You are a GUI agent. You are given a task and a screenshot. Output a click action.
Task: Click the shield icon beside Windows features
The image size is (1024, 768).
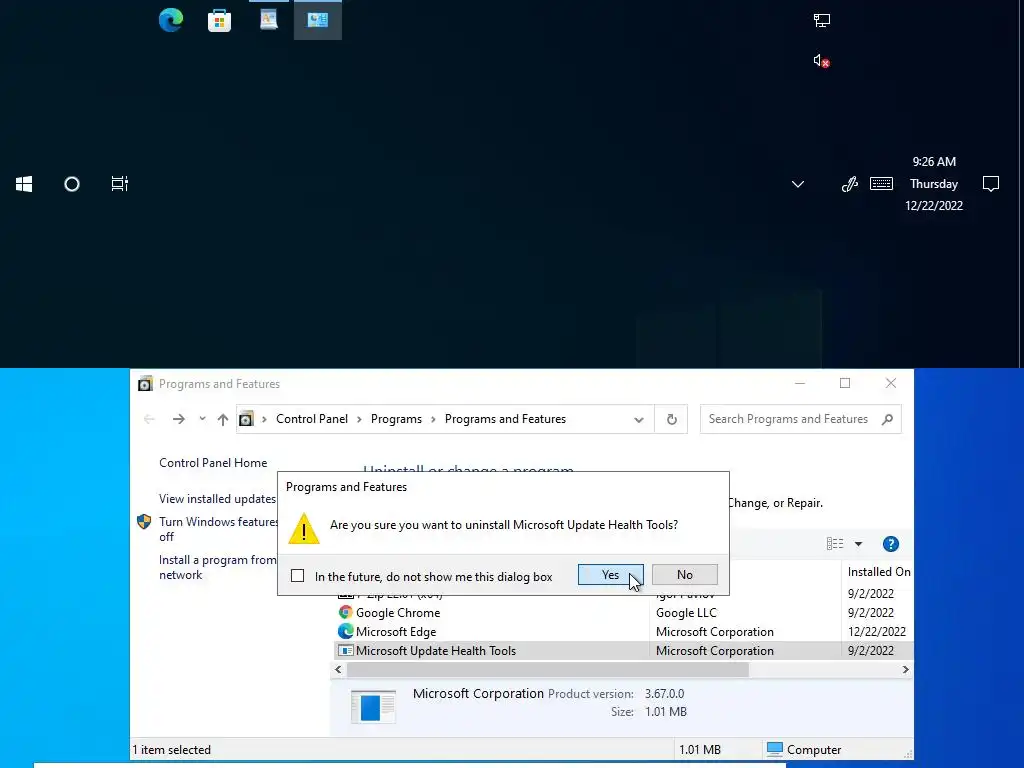144,522
